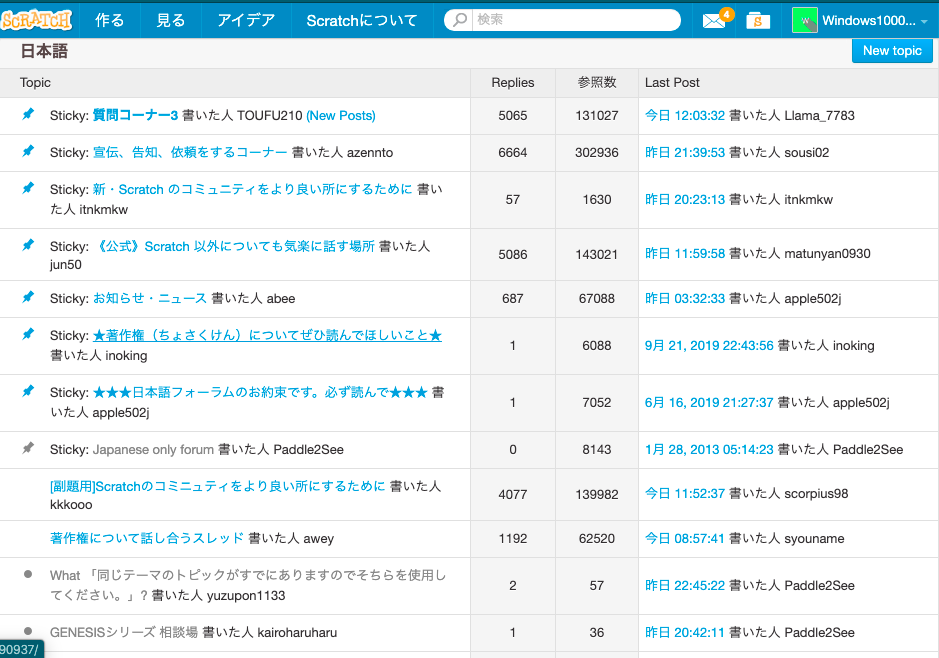Screen dimensions: 939x658
Task: Open 宣伝、告知、依頼をするコーナー topic
Action: (x=190, y=153)
